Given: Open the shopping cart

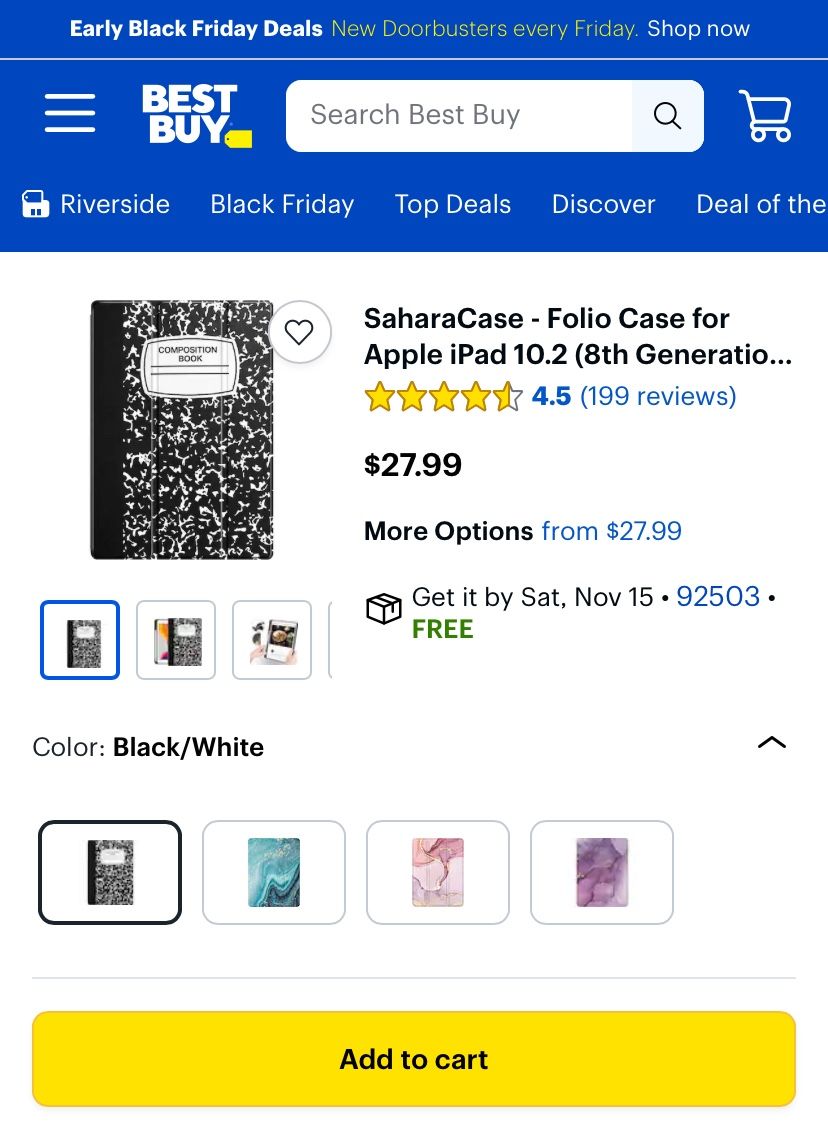Looking at the screenshot, I should [765, 114].
